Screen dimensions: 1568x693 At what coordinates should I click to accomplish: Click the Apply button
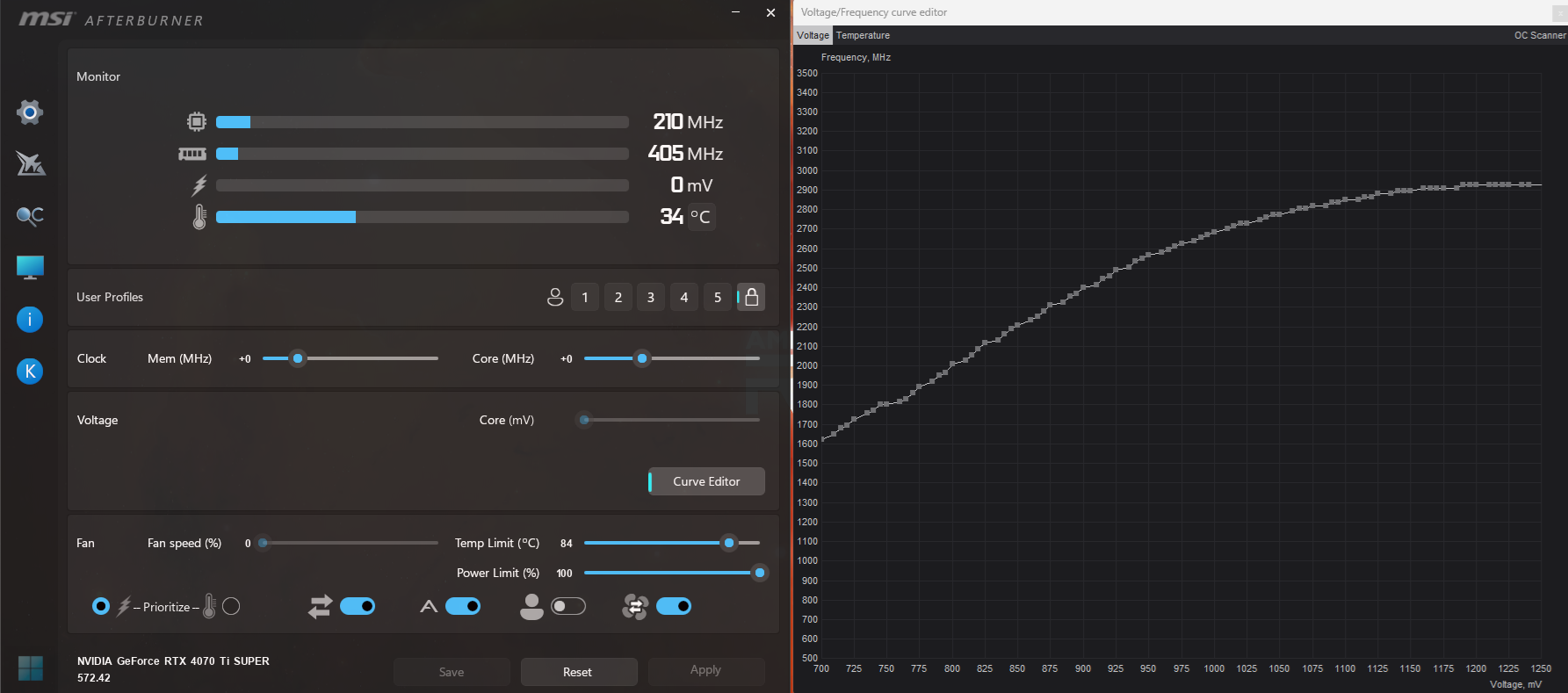click(x=705, y=670)
